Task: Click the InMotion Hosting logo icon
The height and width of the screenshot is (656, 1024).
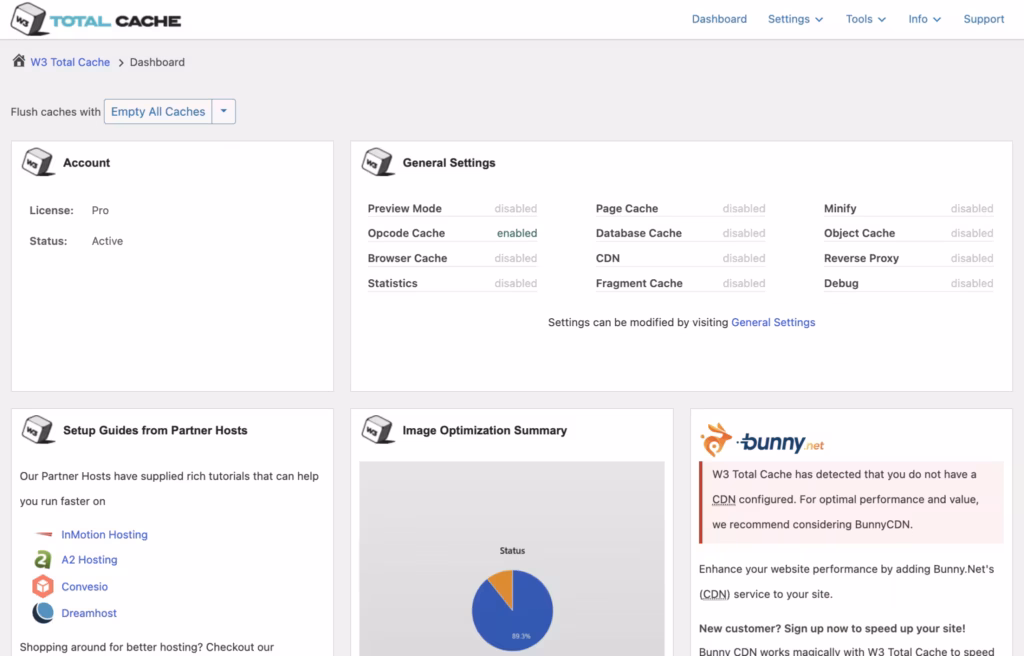Action: 43,534
